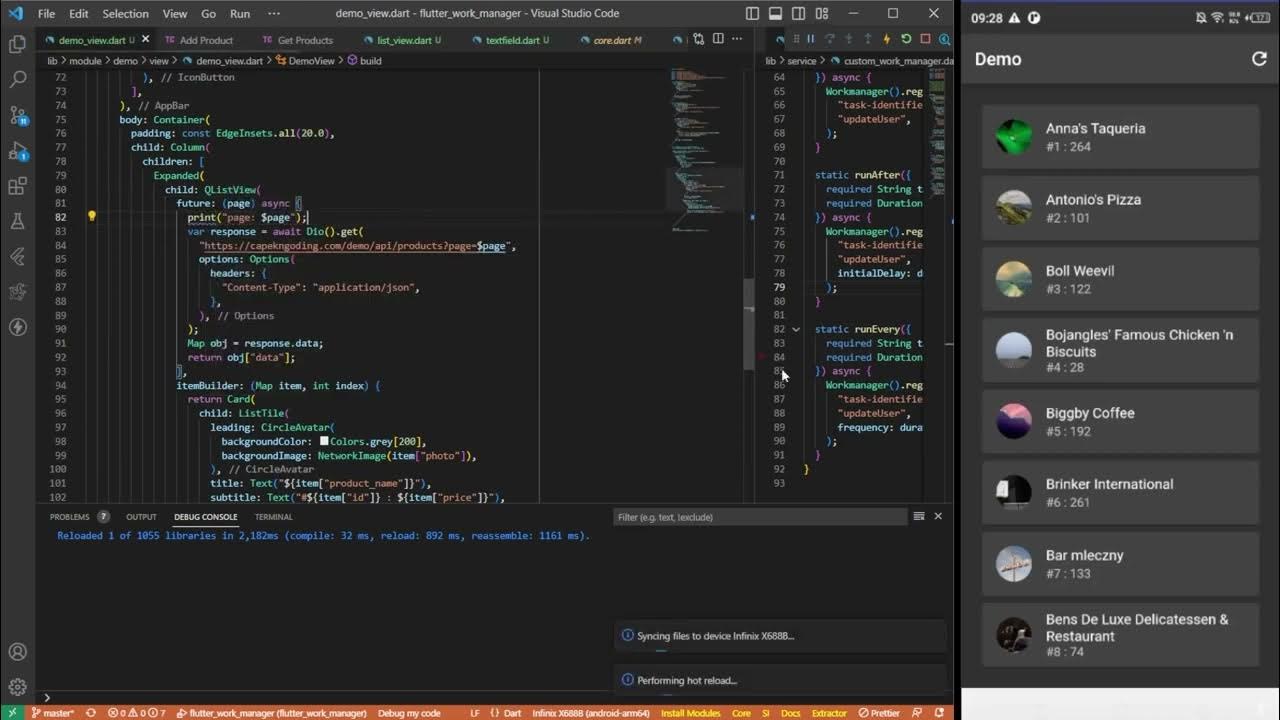The width and height of the screenshot is (1280, 720).
Task: Click Install Modules in status bar
Action: tap(691, 713)
